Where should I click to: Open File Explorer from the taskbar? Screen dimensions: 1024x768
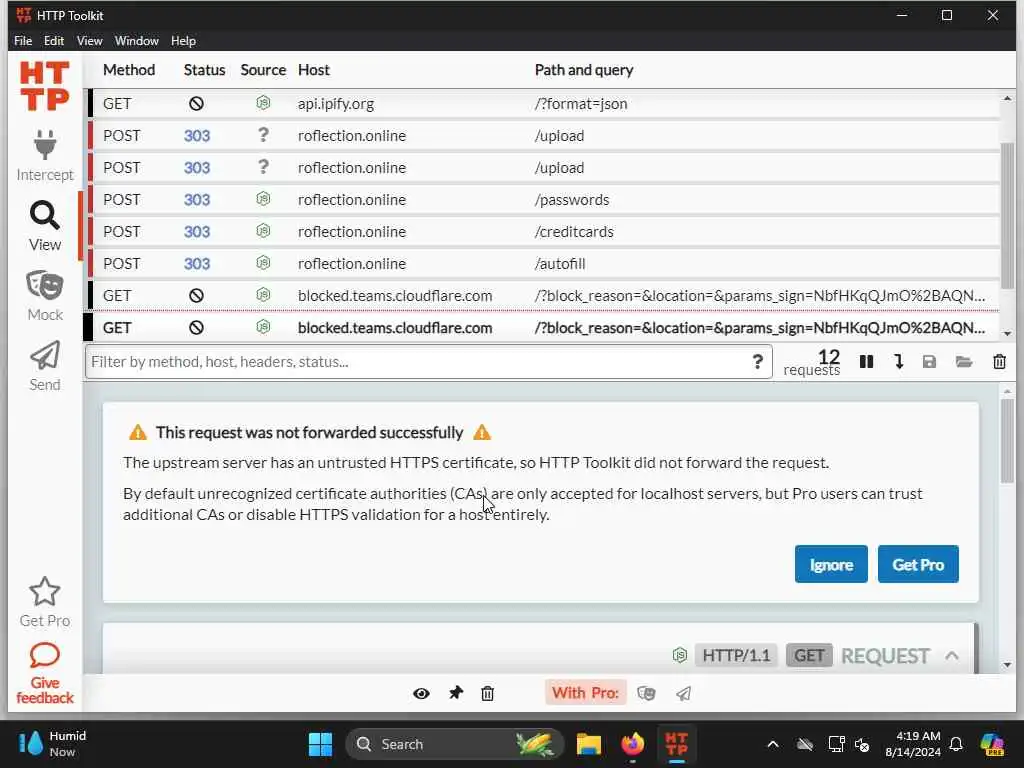pos(588,744)
